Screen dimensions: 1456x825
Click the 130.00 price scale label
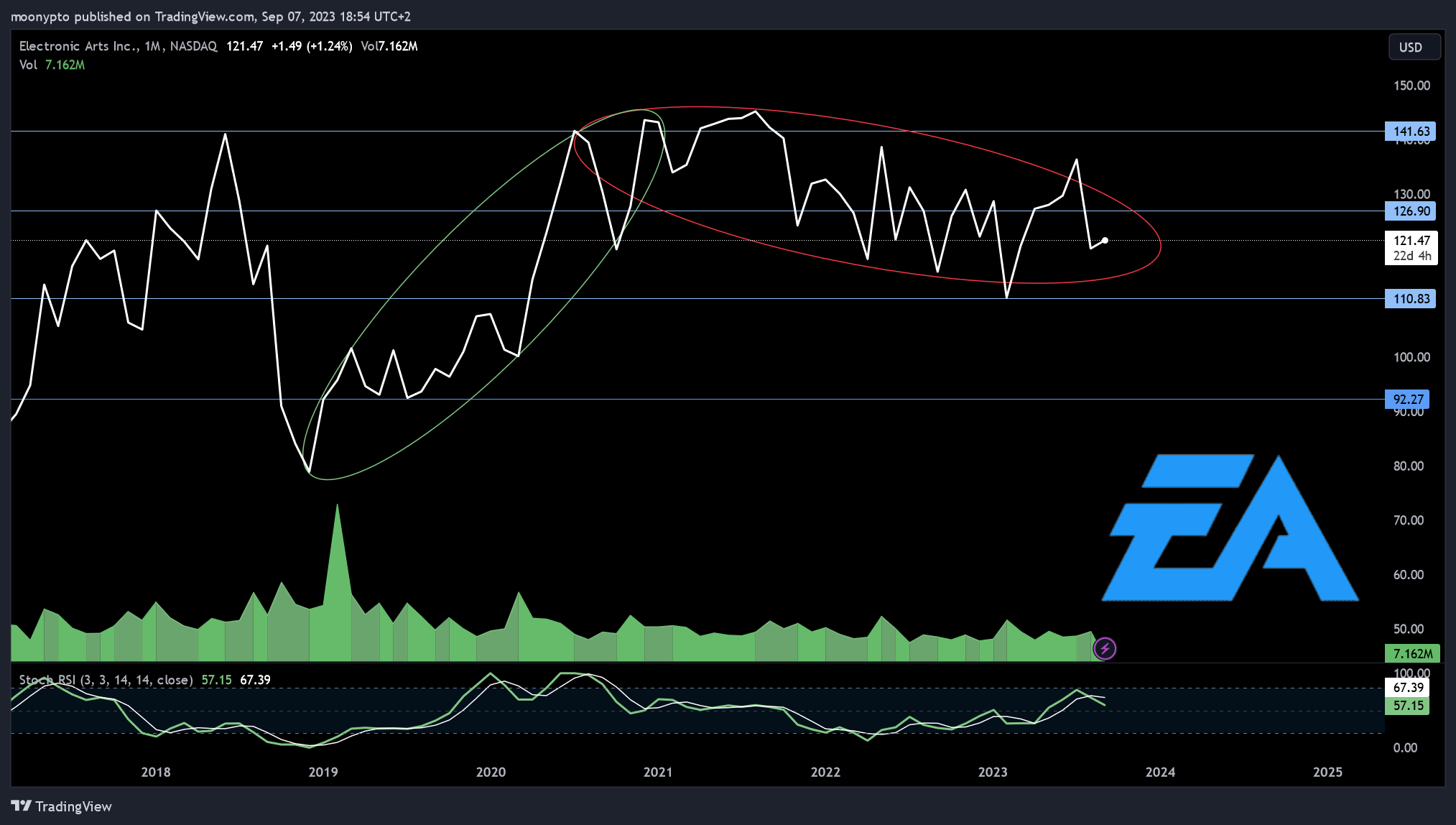click(x=1411, y=194)
